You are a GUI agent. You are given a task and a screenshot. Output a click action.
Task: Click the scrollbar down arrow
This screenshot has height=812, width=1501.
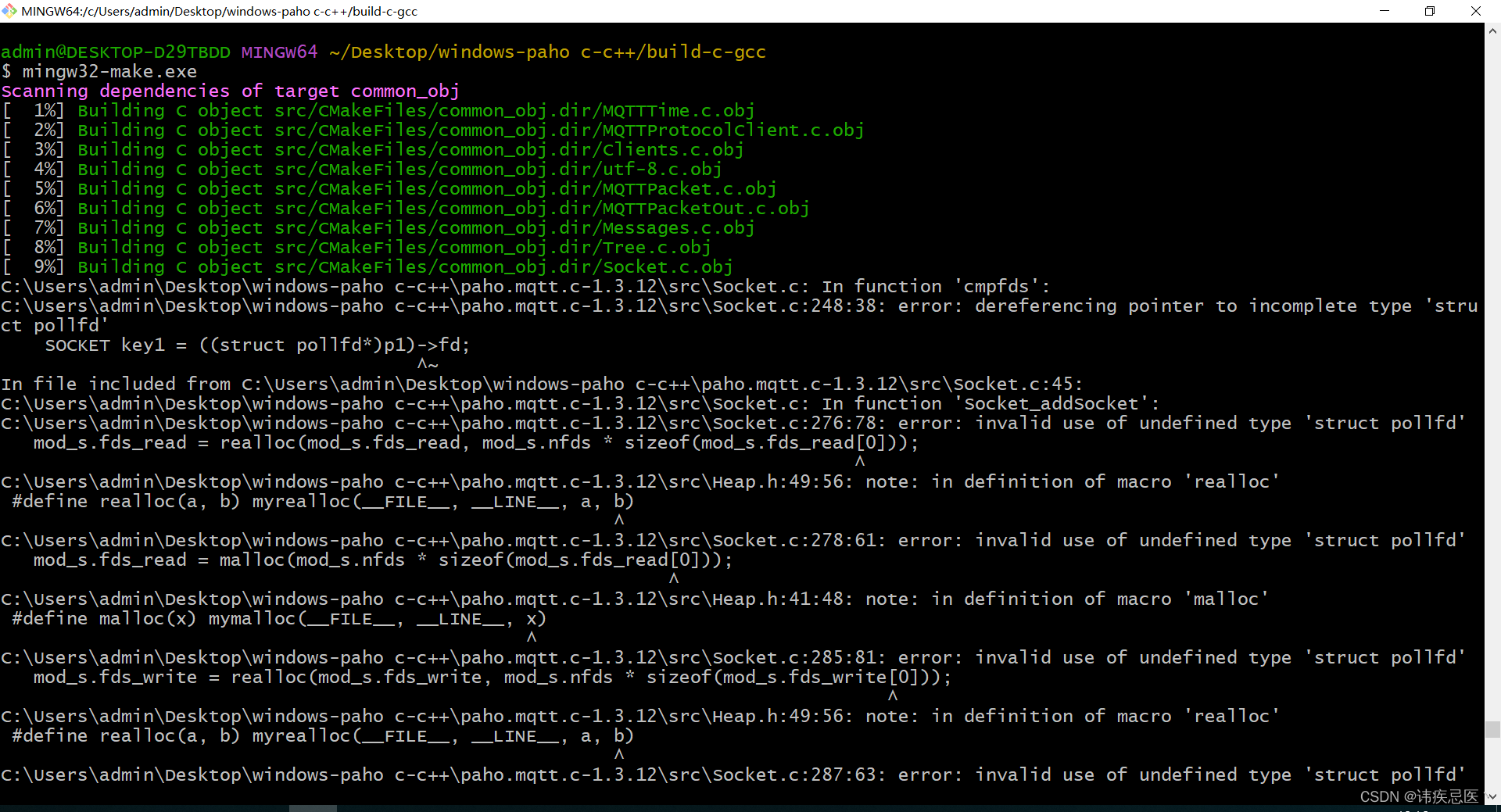1492,796
